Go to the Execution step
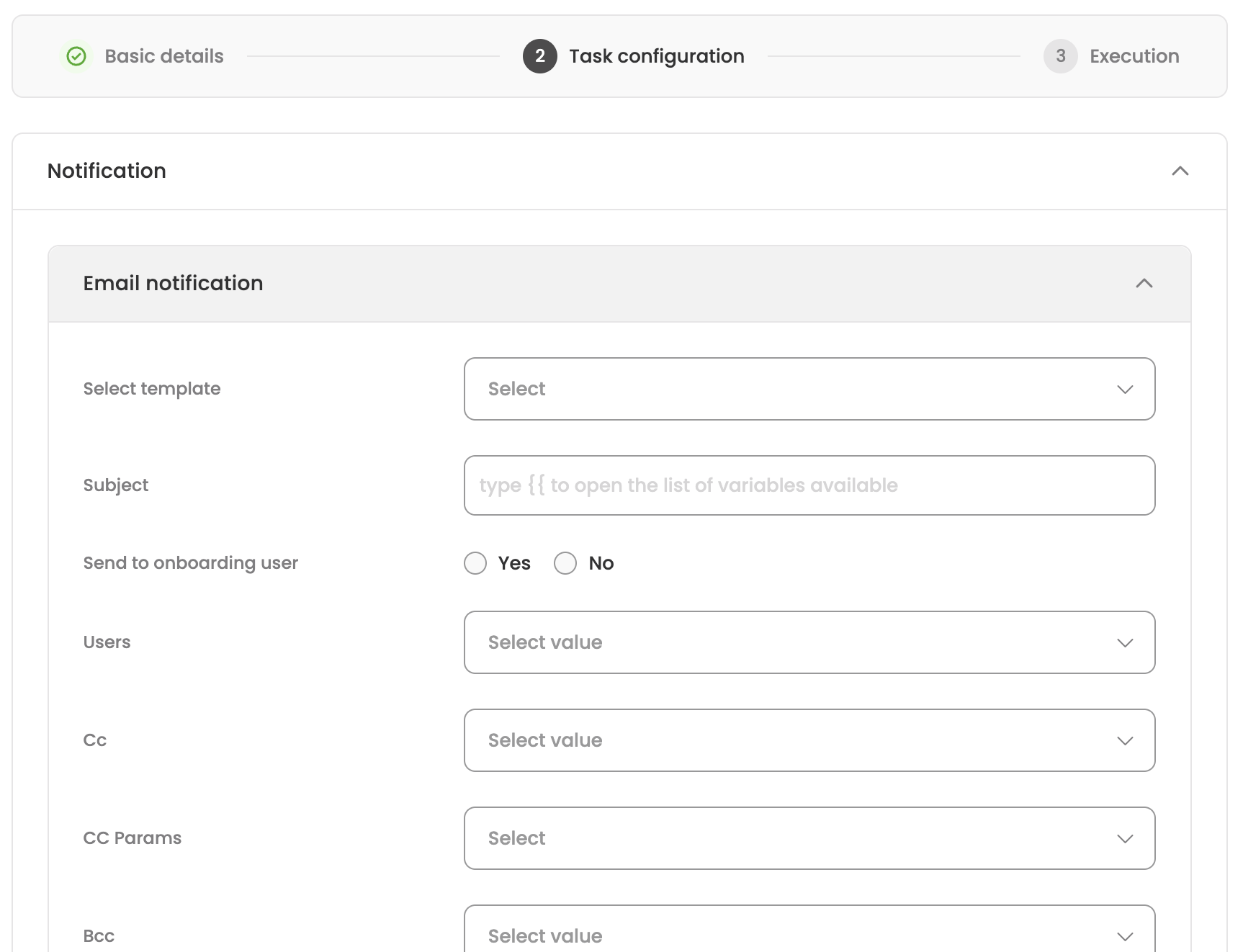1243x952 pixels. click(1134, 56)
